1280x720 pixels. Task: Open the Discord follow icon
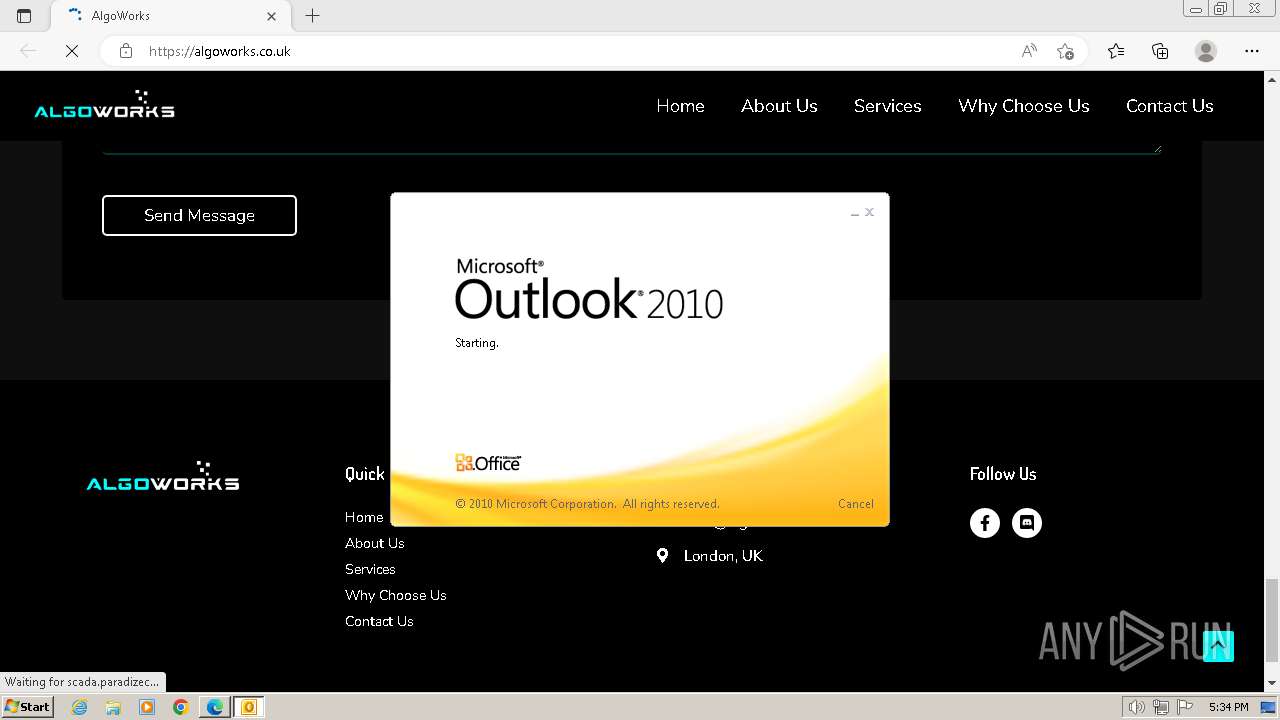pos(1027,523)
